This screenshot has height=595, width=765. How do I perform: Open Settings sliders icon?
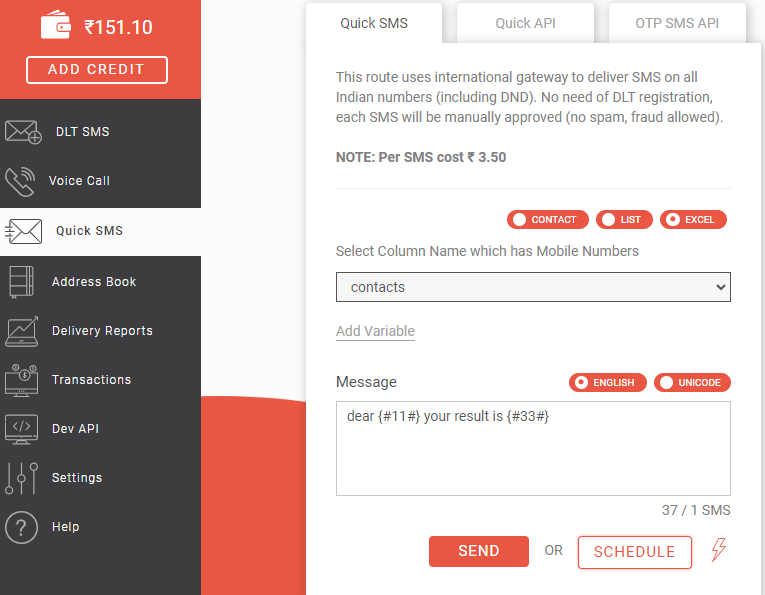(21, 478)
